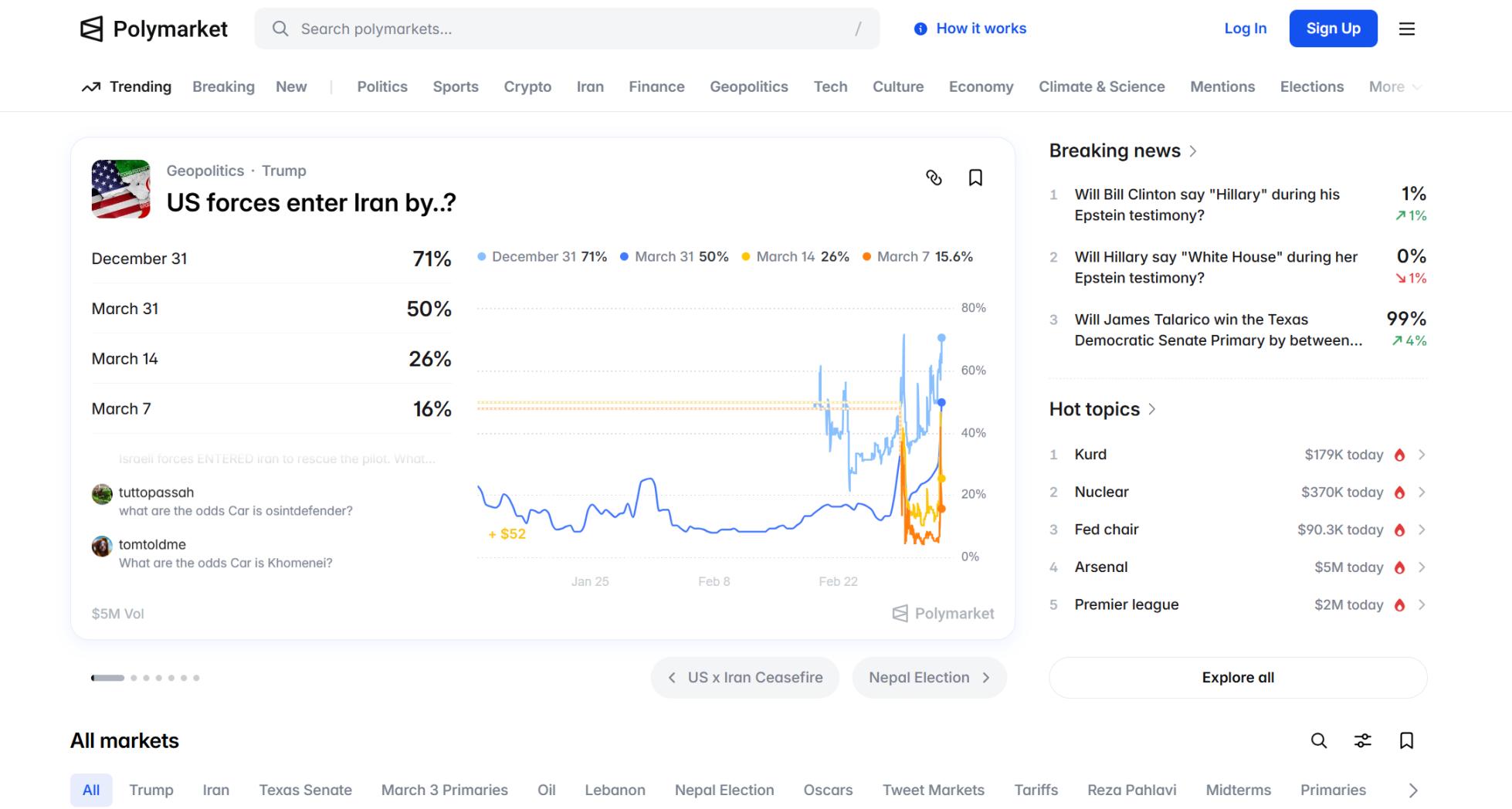
Task: Open the hamburger menu
Action: (1407, 29)
